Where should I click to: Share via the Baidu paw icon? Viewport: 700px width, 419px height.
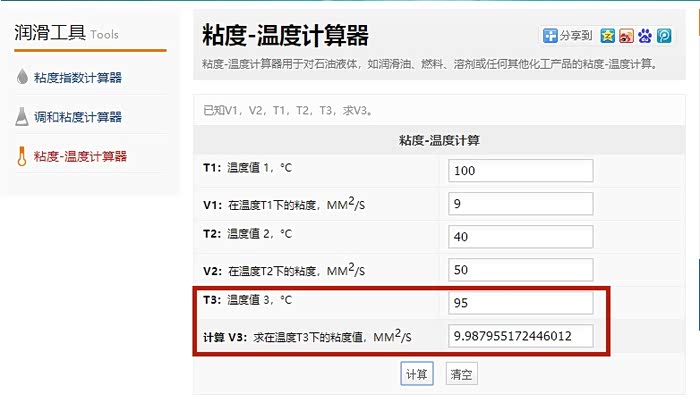tap(645, 36)
